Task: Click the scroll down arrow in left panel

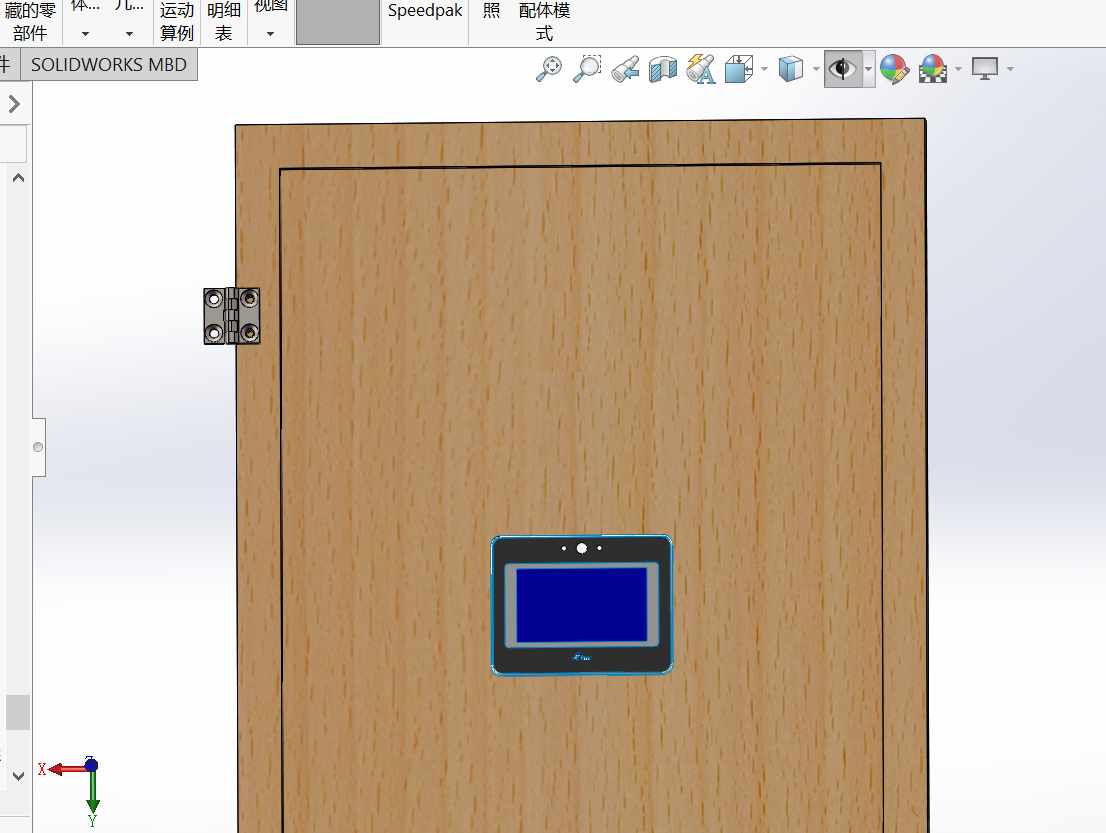Action: pos(19,776)
